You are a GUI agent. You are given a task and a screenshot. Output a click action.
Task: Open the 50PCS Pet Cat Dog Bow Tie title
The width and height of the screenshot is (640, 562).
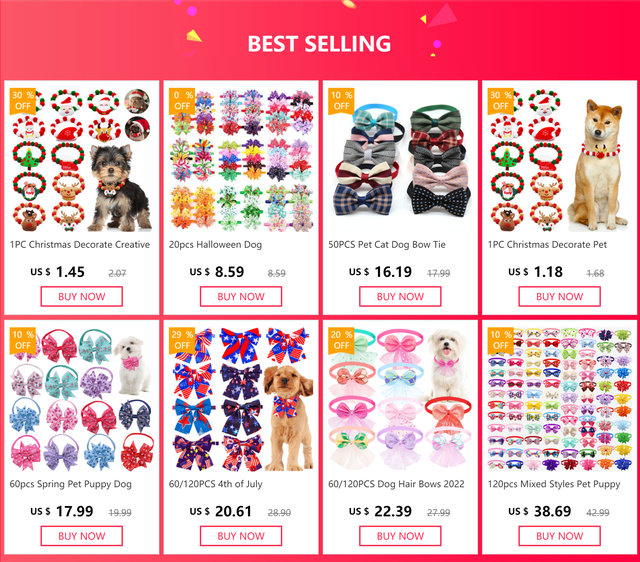(387, 245)
